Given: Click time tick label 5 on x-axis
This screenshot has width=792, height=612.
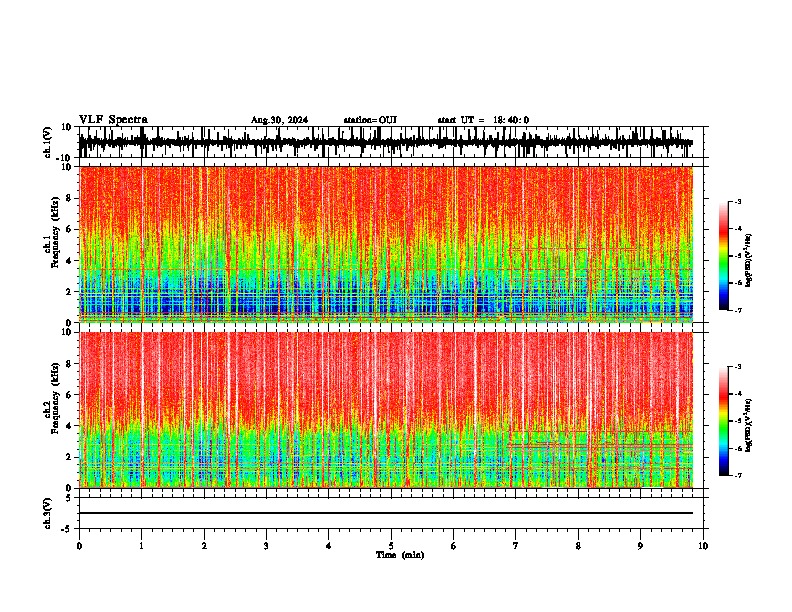Looking at the screenshot, I should (x=391, y=546).
